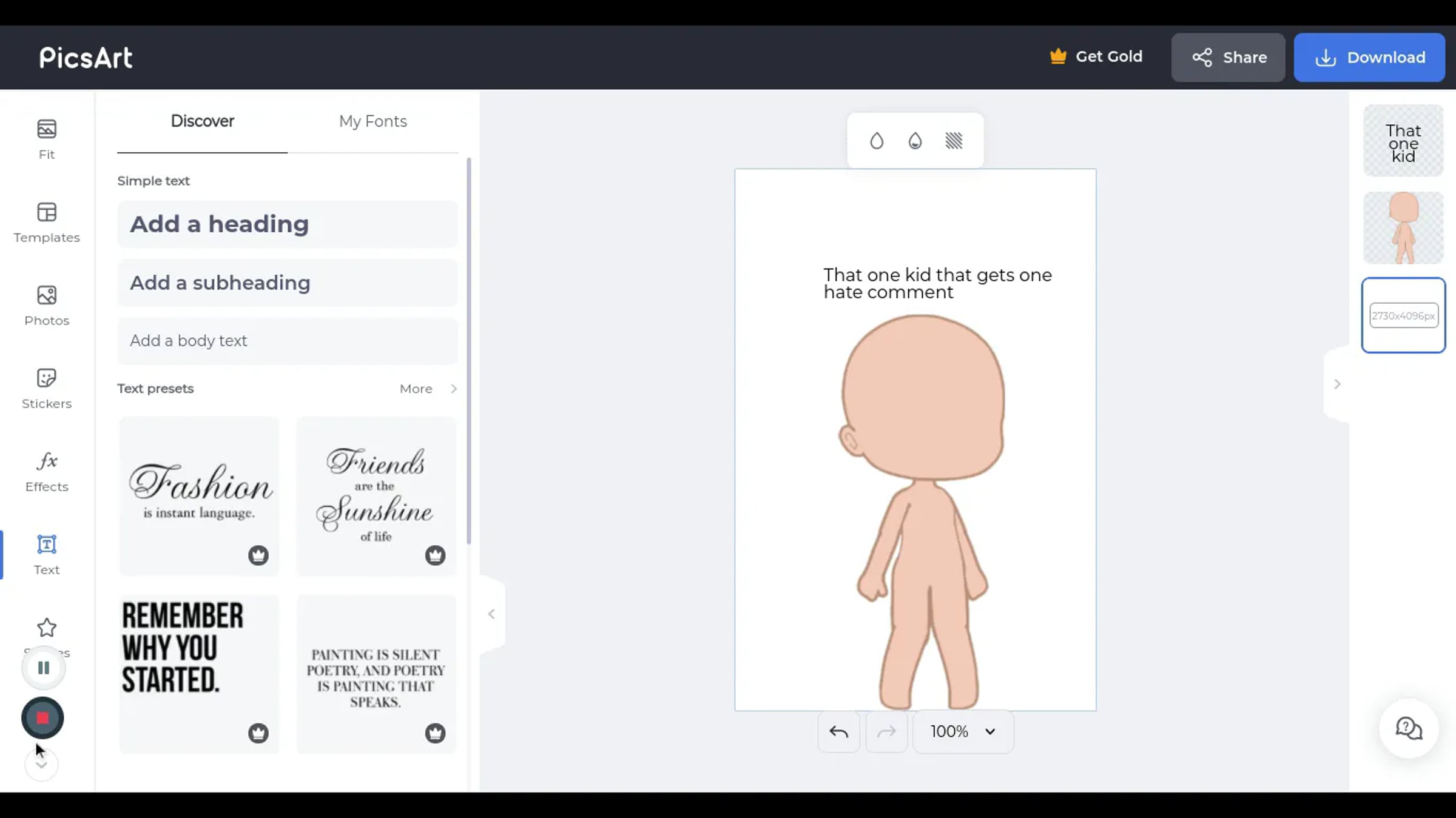This screenshot has width=1456, height=818.
Task: Click the undo arrow button
Action: tap(838, 731)
